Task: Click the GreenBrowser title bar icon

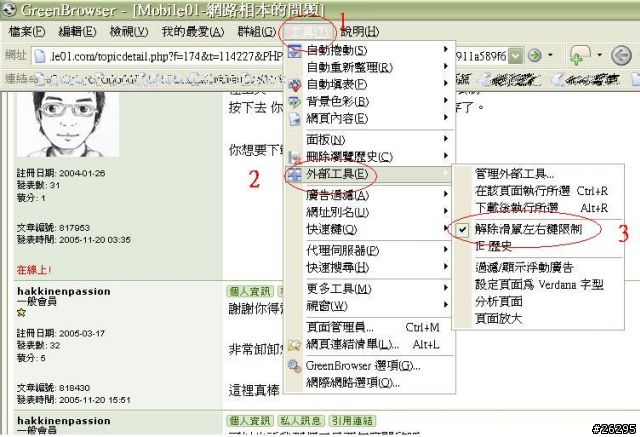Action: 8,9
